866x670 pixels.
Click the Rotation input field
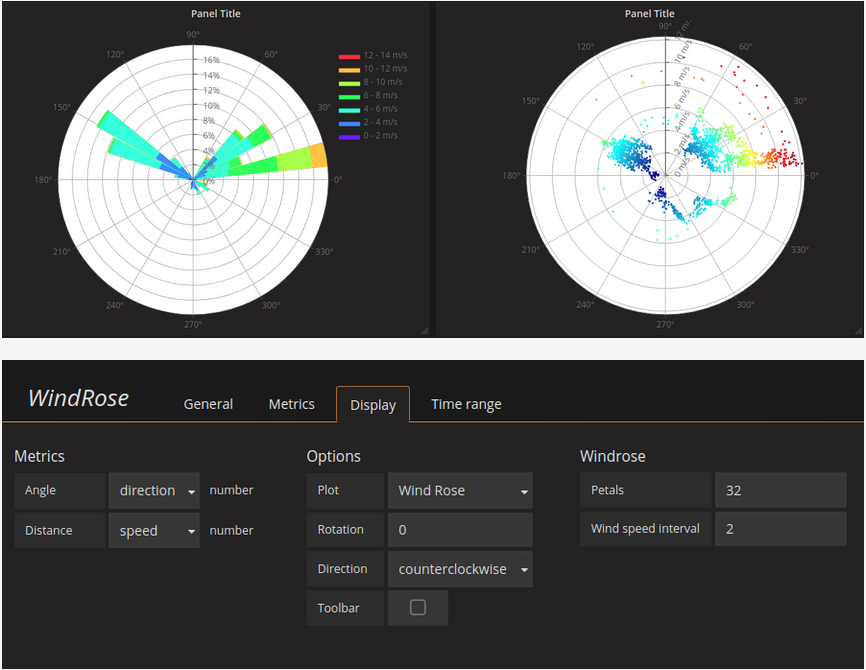click(460, 529)
